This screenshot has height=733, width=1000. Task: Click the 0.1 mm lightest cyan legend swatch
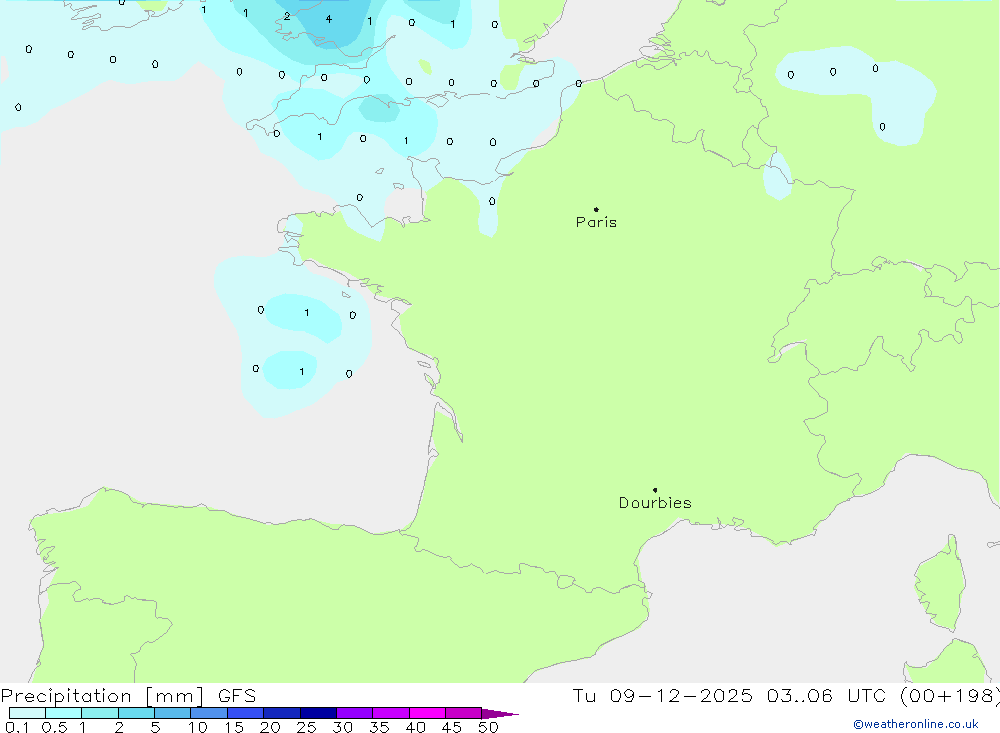27,713
